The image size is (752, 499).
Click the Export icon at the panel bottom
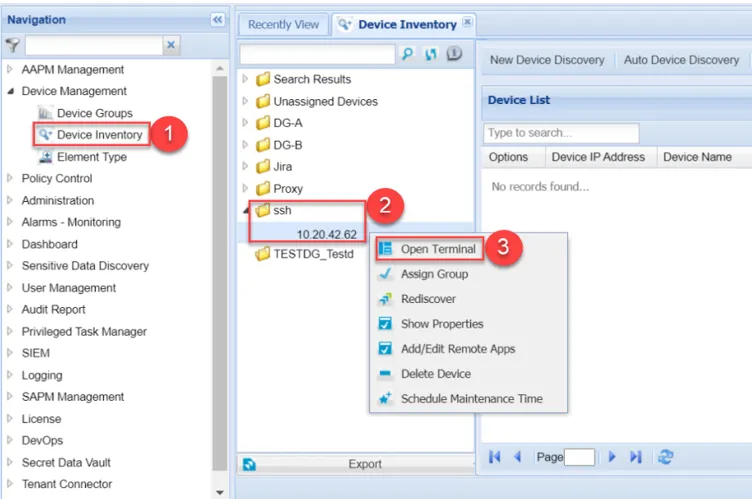point(249,464)
